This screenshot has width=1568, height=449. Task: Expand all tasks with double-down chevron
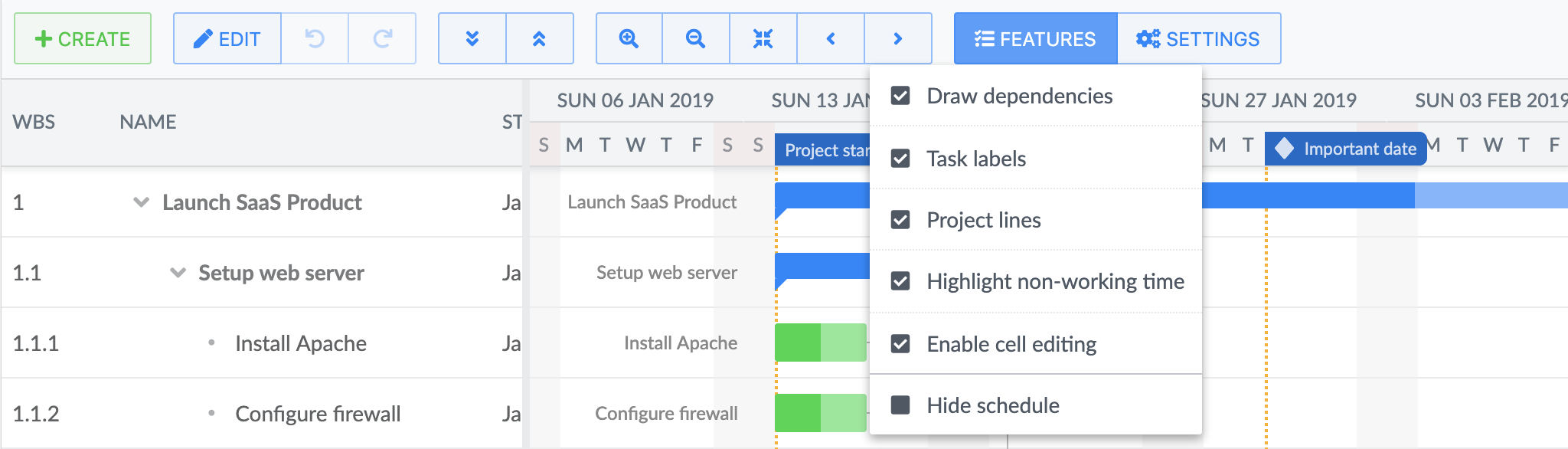pyautogui.click(x=472, y=38)
